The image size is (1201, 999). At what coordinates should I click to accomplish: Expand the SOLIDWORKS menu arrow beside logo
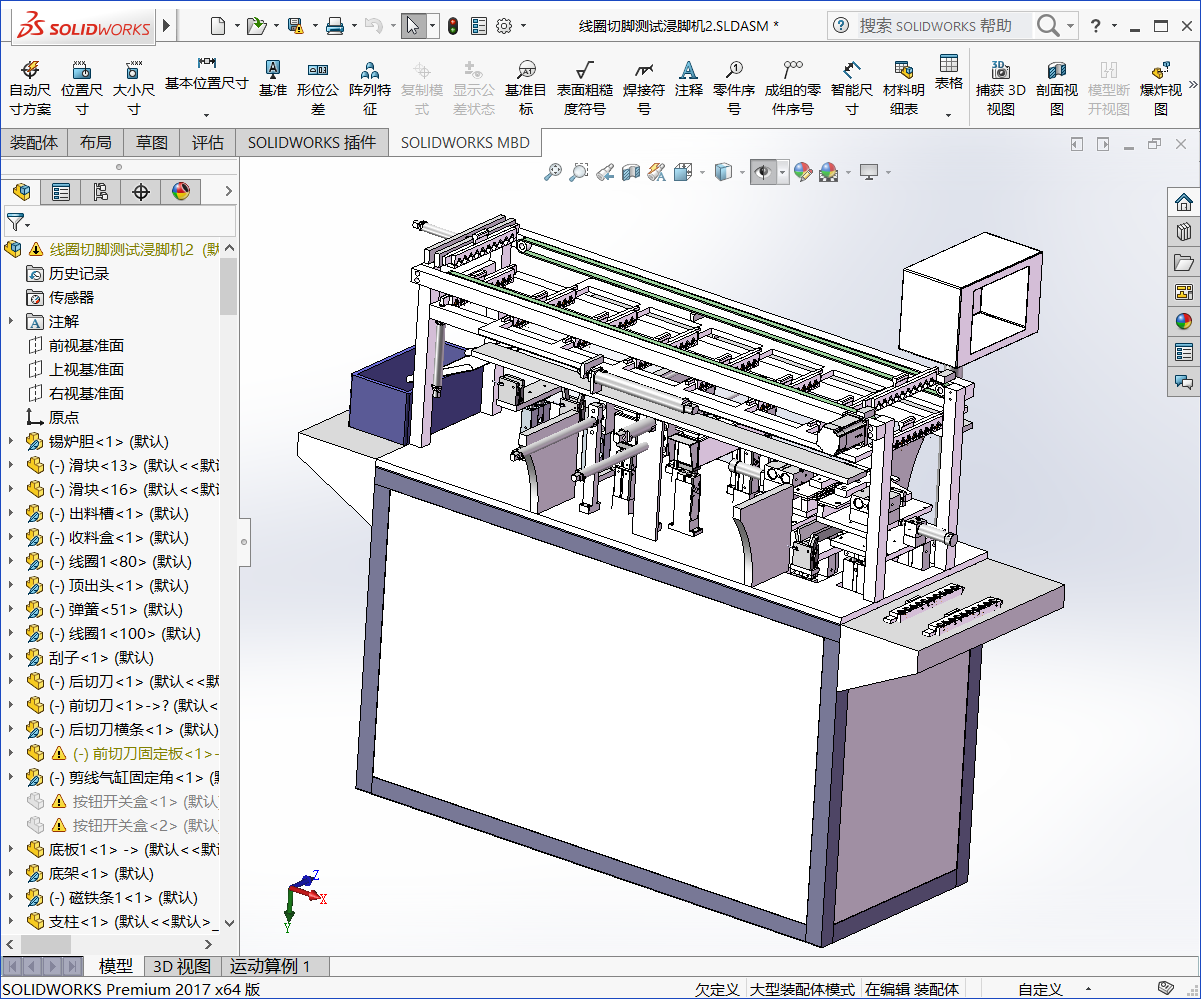166,25
